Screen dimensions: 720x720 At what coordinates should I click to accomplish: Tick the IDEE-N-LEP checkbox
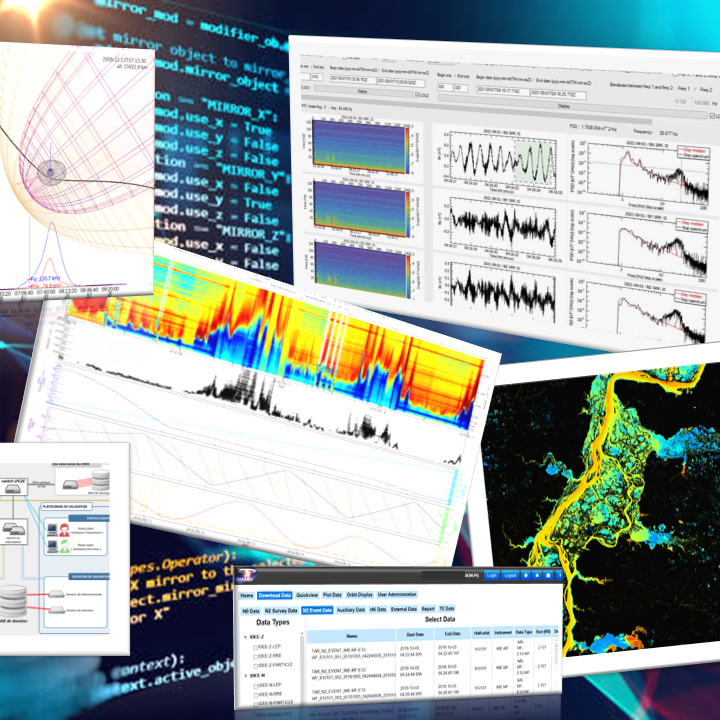click(x=256, y=686)
